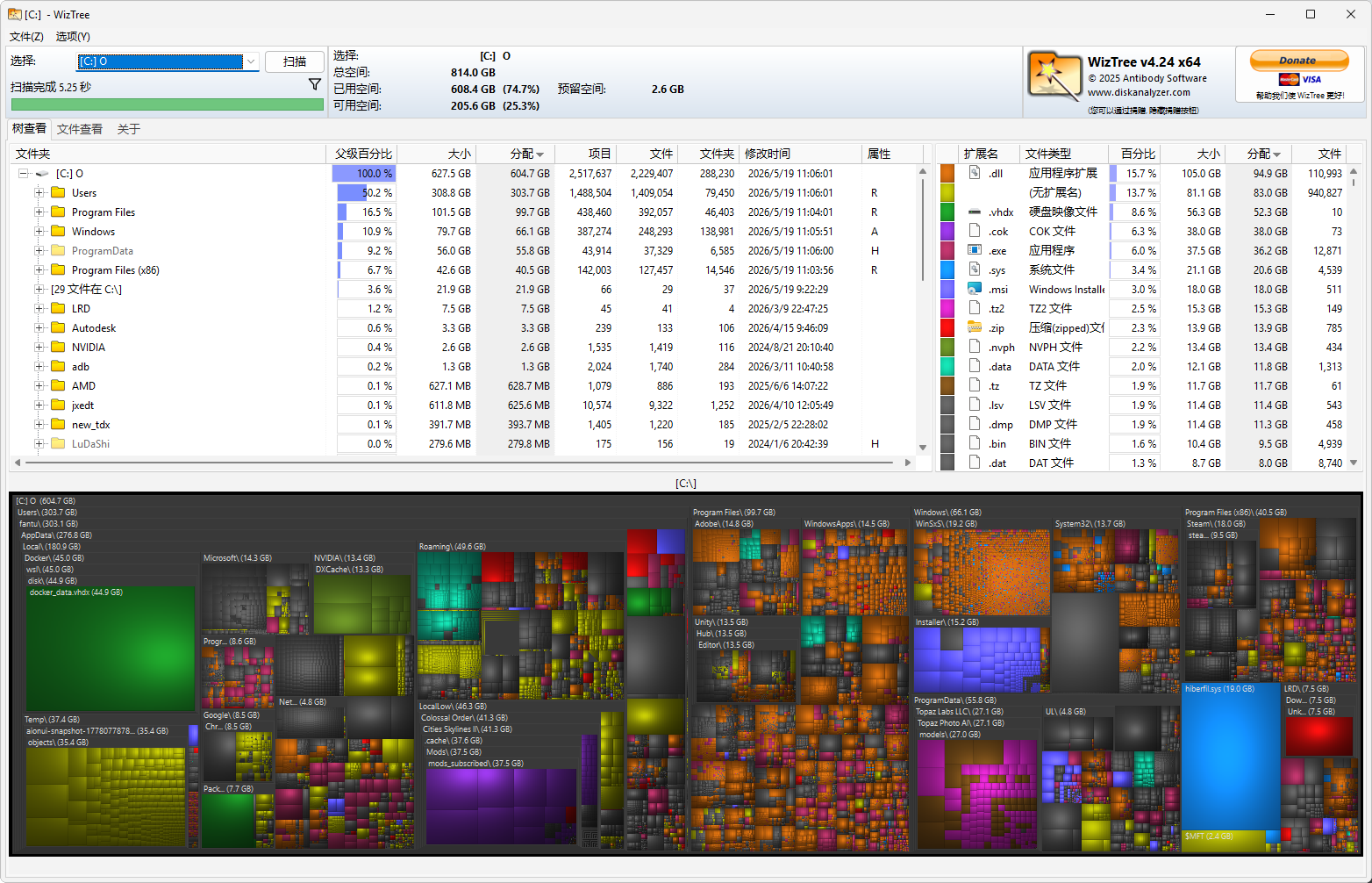Viewport: 1372px width, 883px height.
Task: Click the objects yellow treemap block
Action: 105,797
